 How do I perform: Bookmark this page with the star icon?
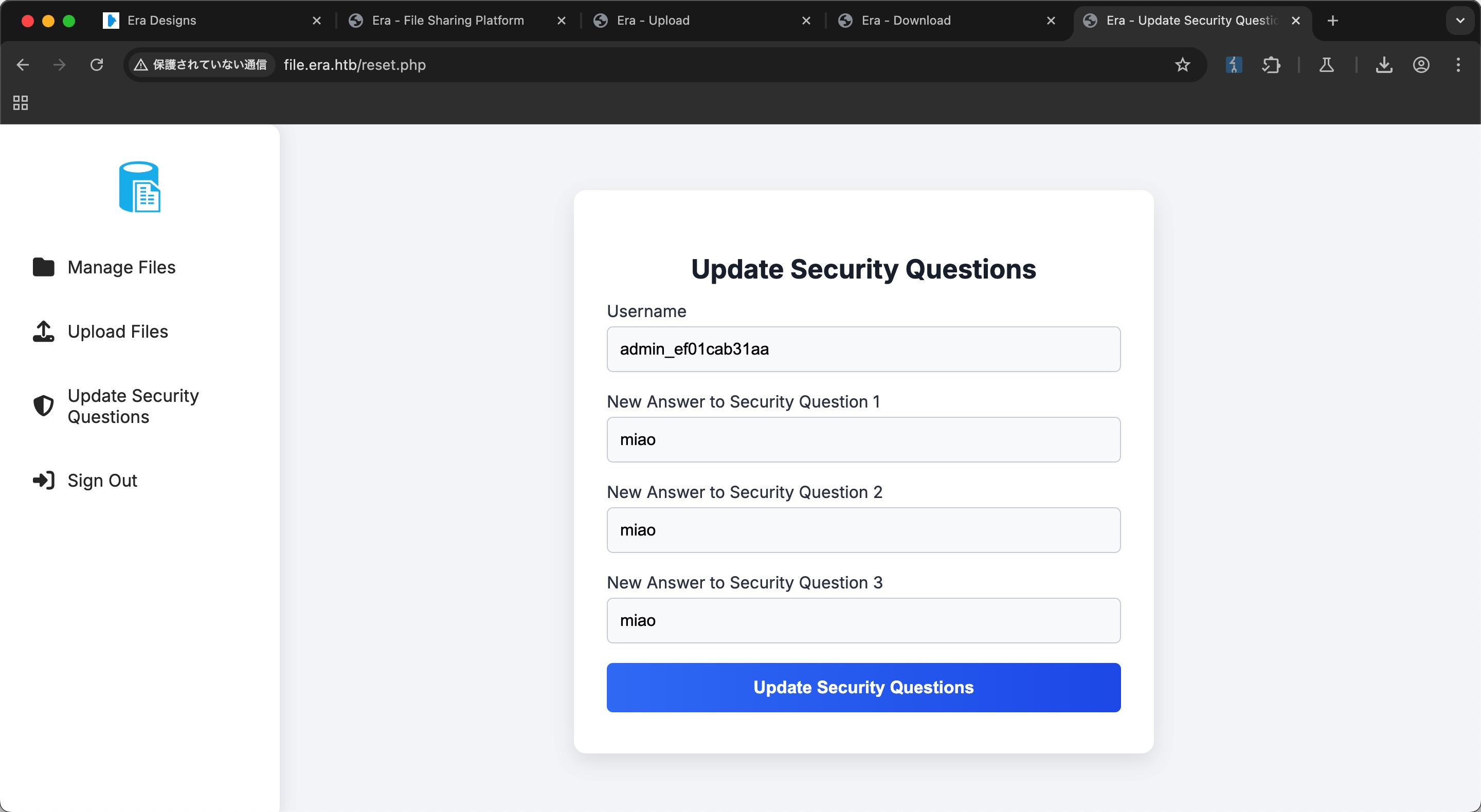1182,65
